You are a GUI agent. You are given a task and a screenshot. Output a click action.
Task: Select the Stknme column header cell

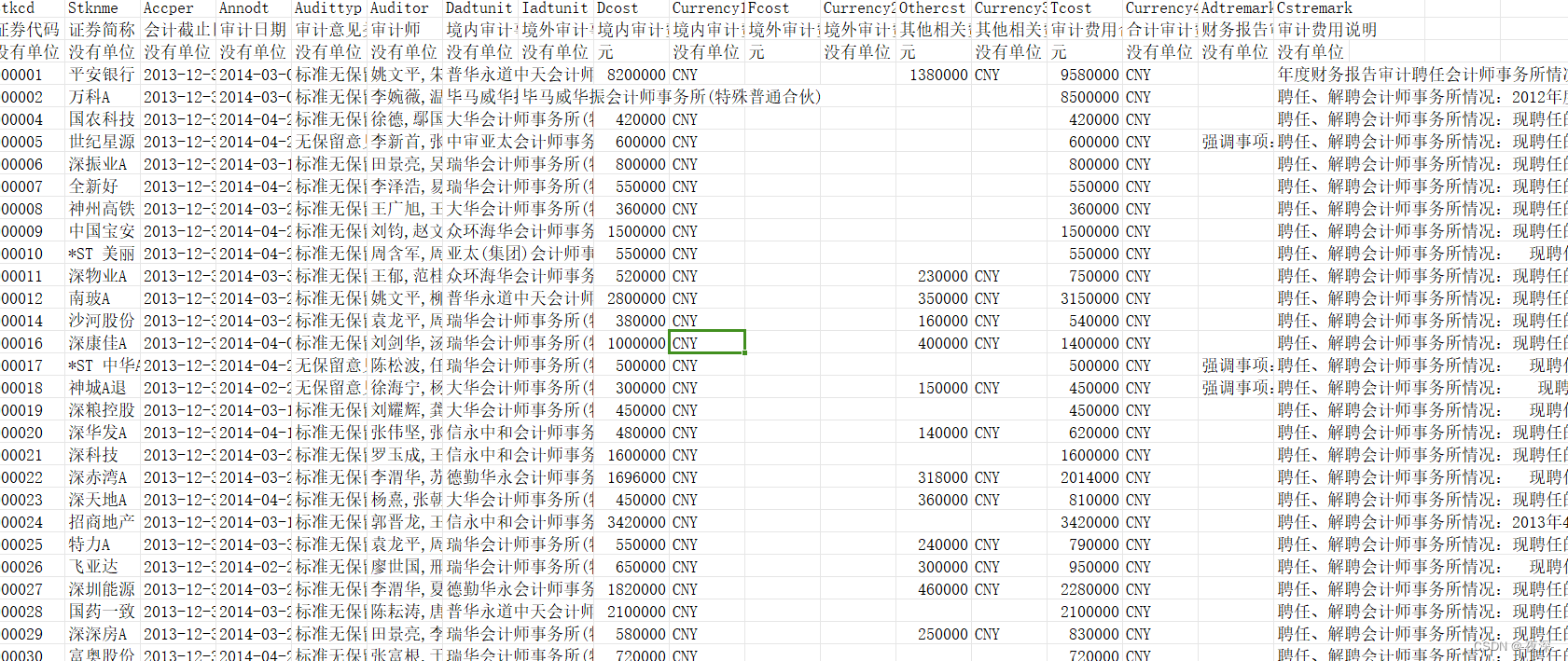[x=103, y=7]
